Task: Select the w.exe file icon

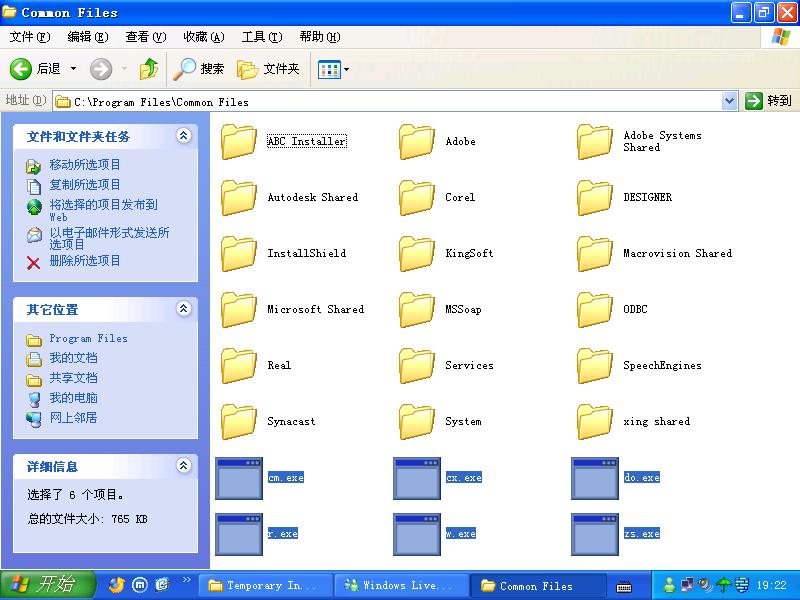Action: (417, 534)
